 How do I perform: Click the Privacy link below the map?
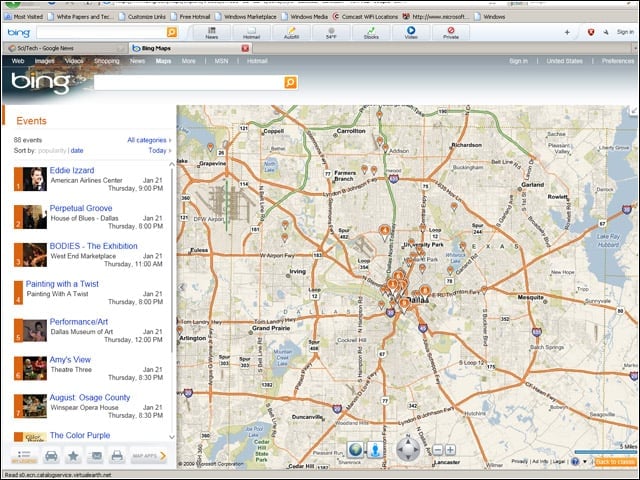pos(520,461)
